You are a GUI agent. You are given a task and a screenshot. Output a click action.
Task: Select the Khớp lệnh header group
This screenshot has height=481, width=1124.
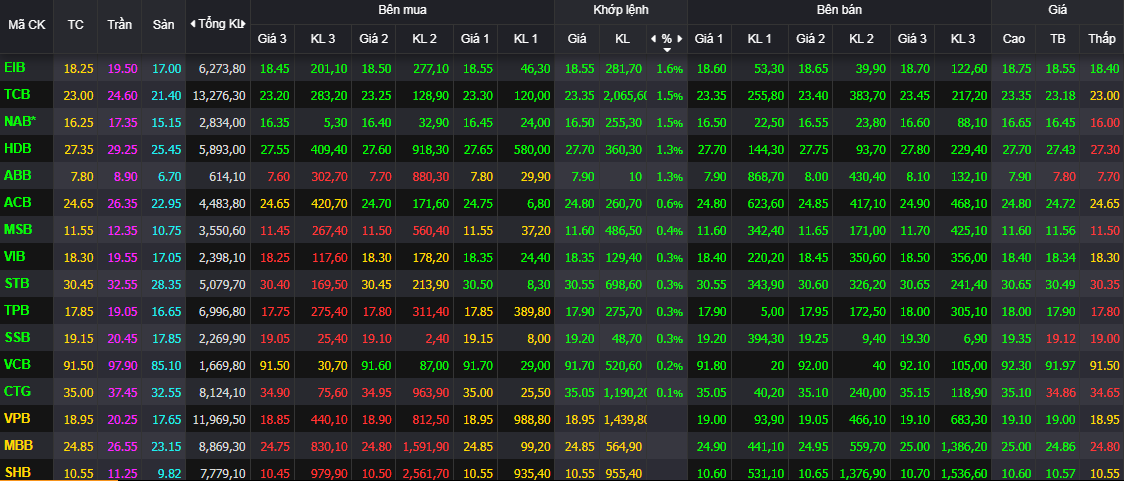[x=621, y=10]
